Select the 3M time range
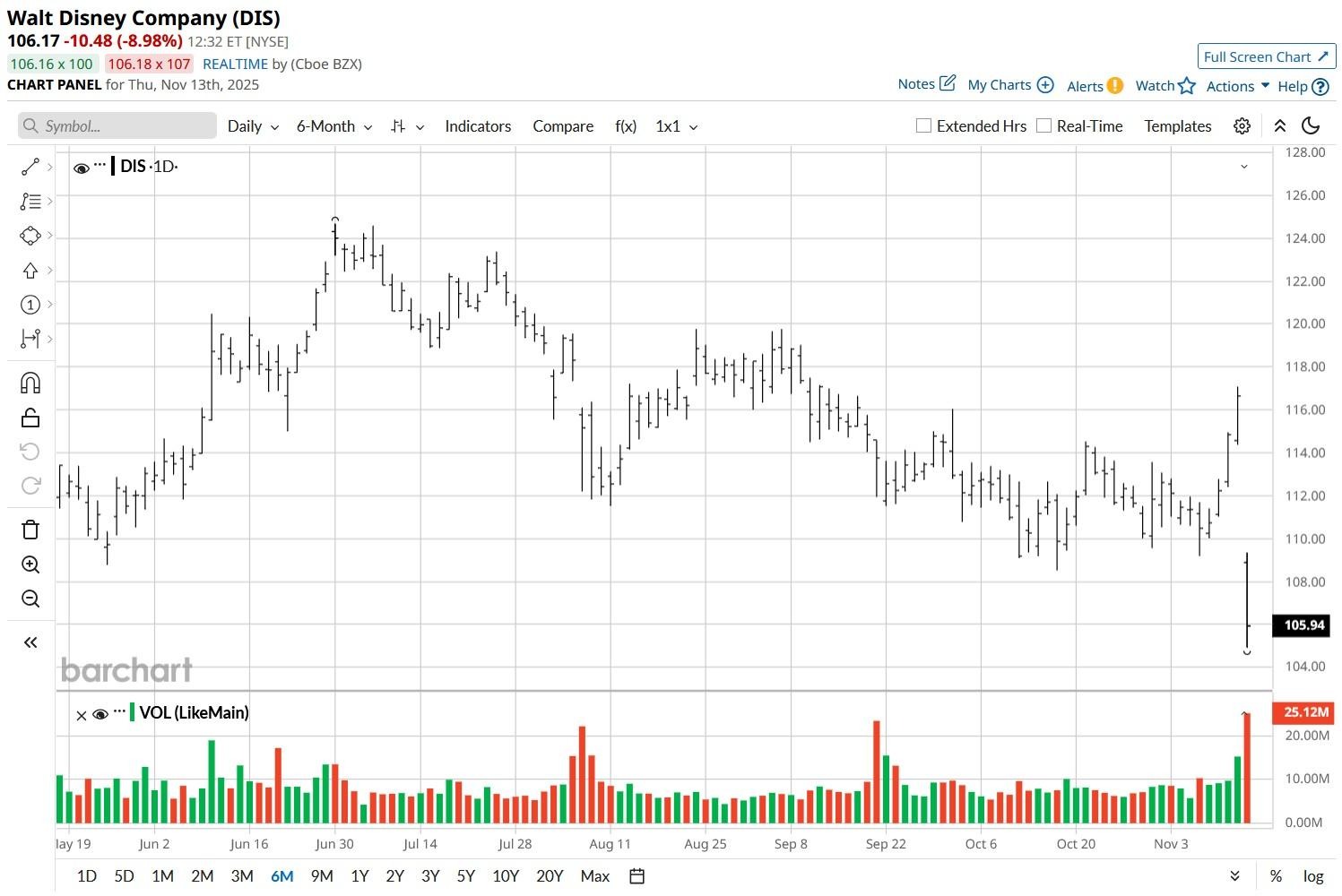The width and height of the screenshot is (1342, 896). click(242, 876)
